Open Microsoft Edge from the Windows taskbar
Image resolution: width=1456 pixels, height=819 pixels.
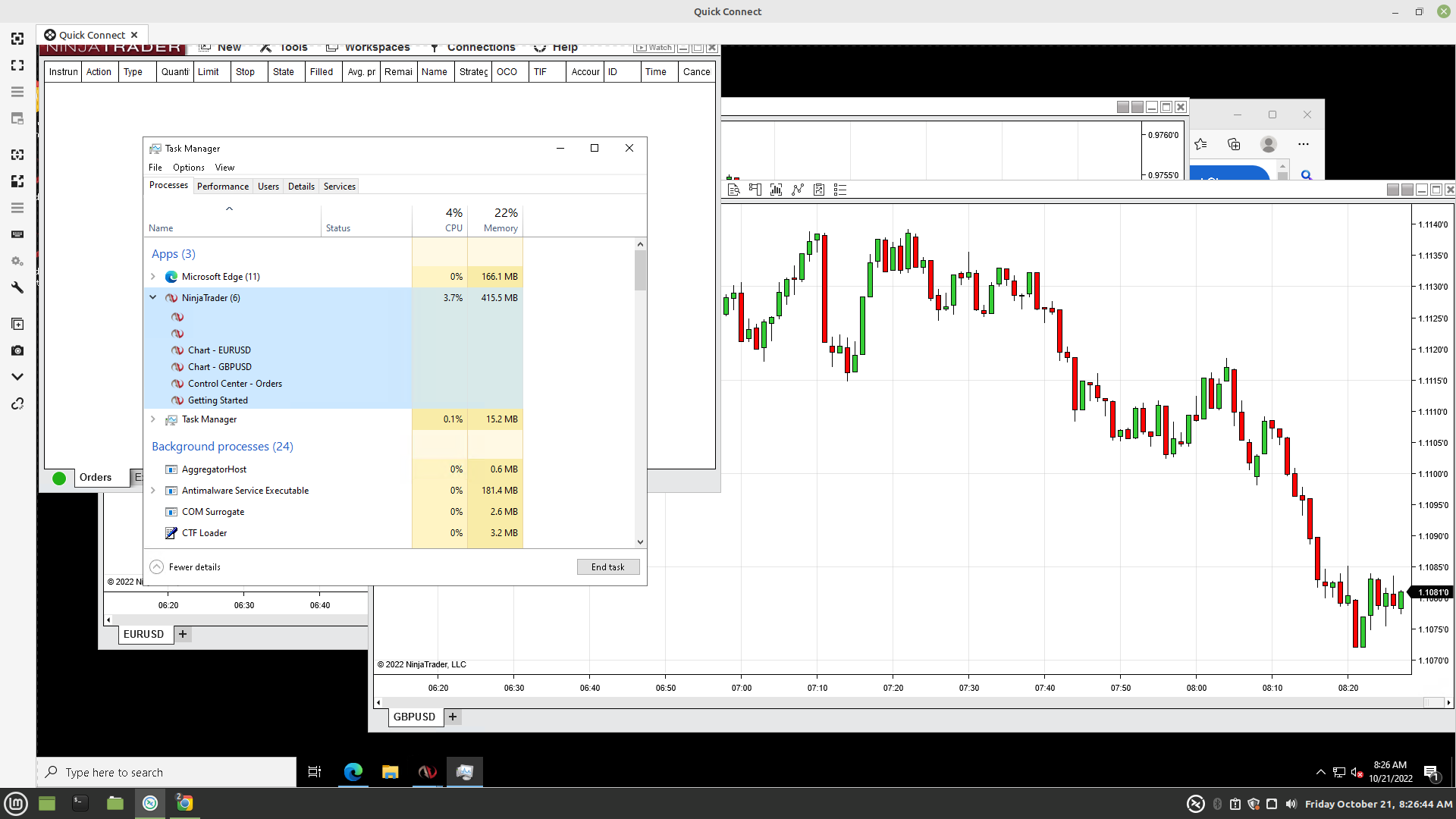tap(353, 772)
